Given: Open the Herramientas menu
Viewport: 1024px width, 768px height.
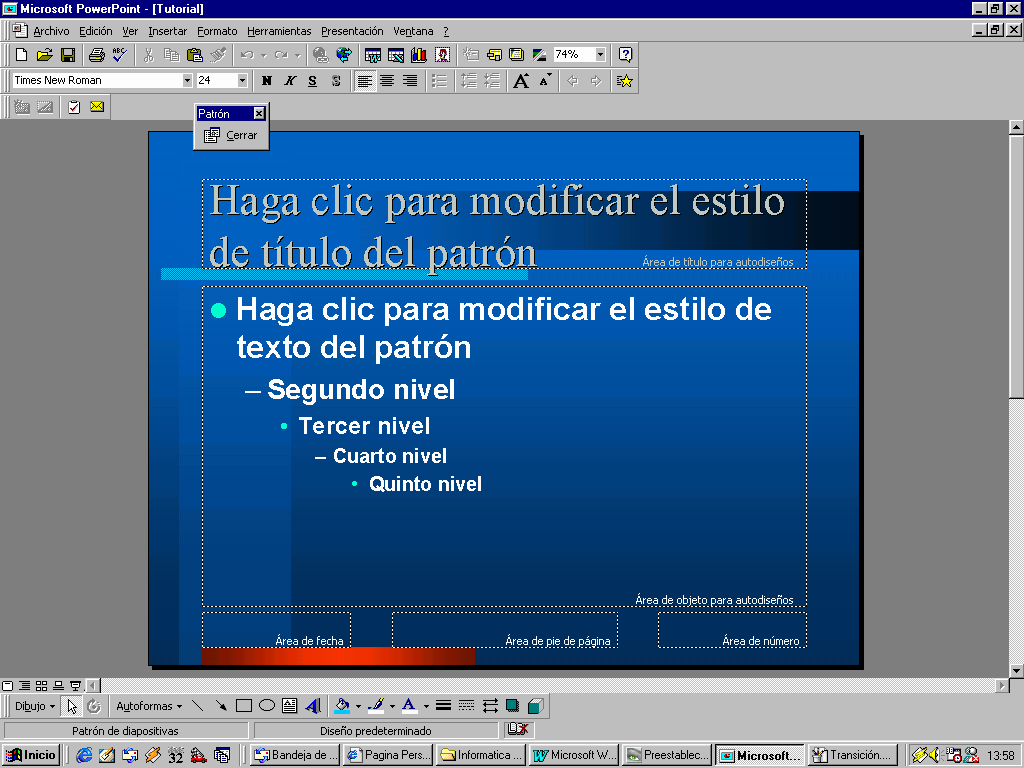Looking at the screenshot, I should 279,31.
